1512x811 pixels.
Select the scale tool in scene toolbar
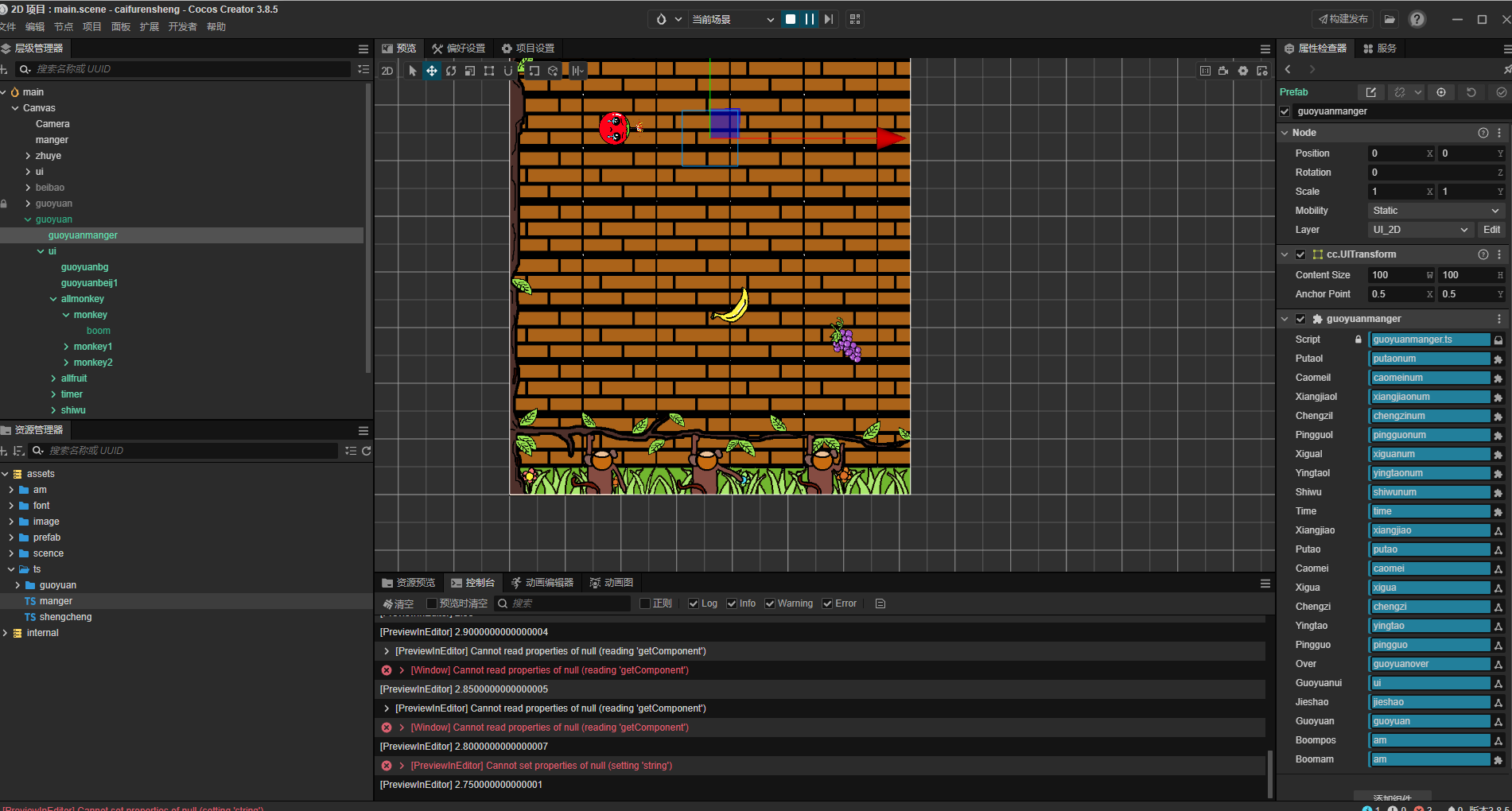(470, 71)
